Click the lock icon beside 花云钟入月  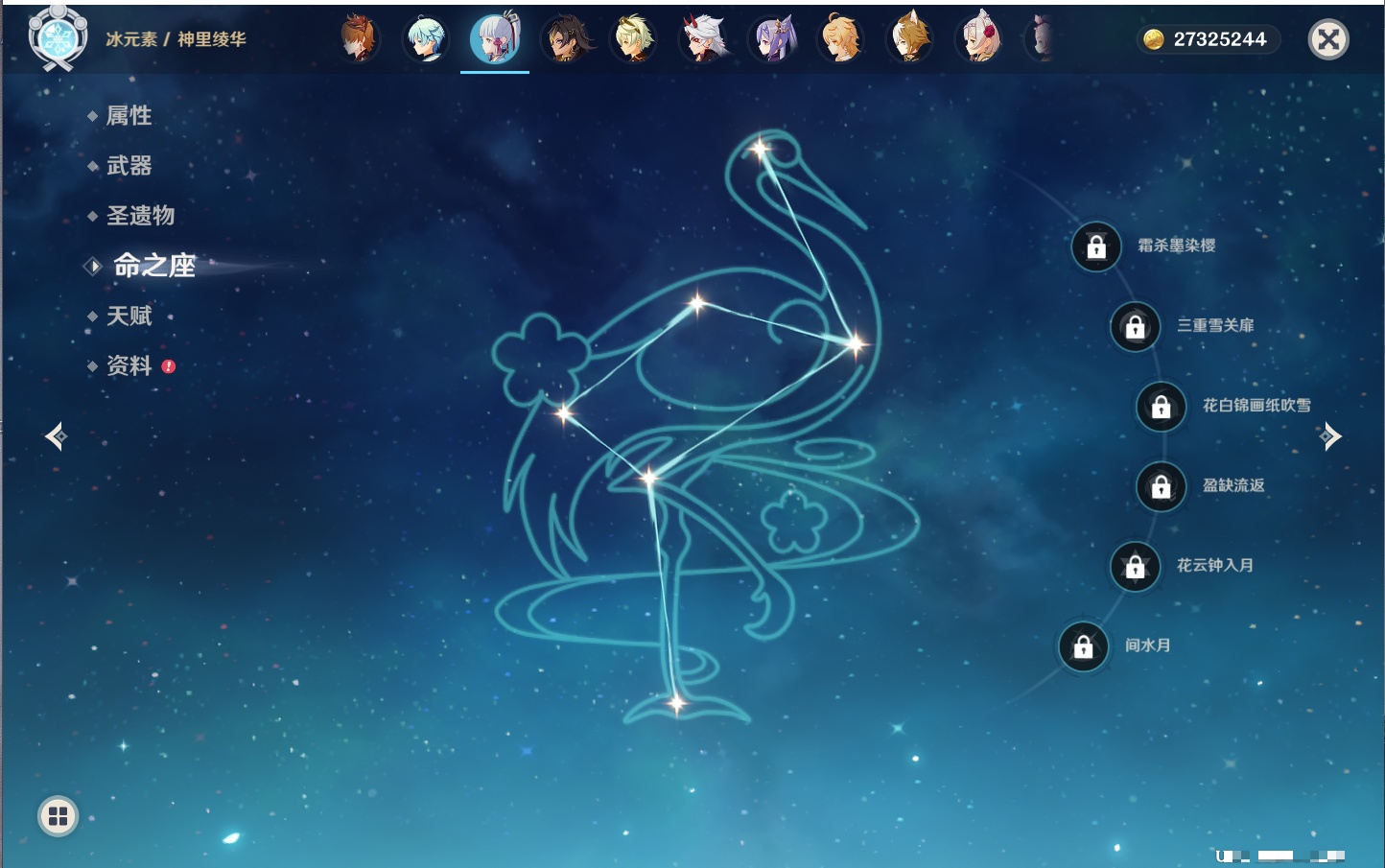1135,567
